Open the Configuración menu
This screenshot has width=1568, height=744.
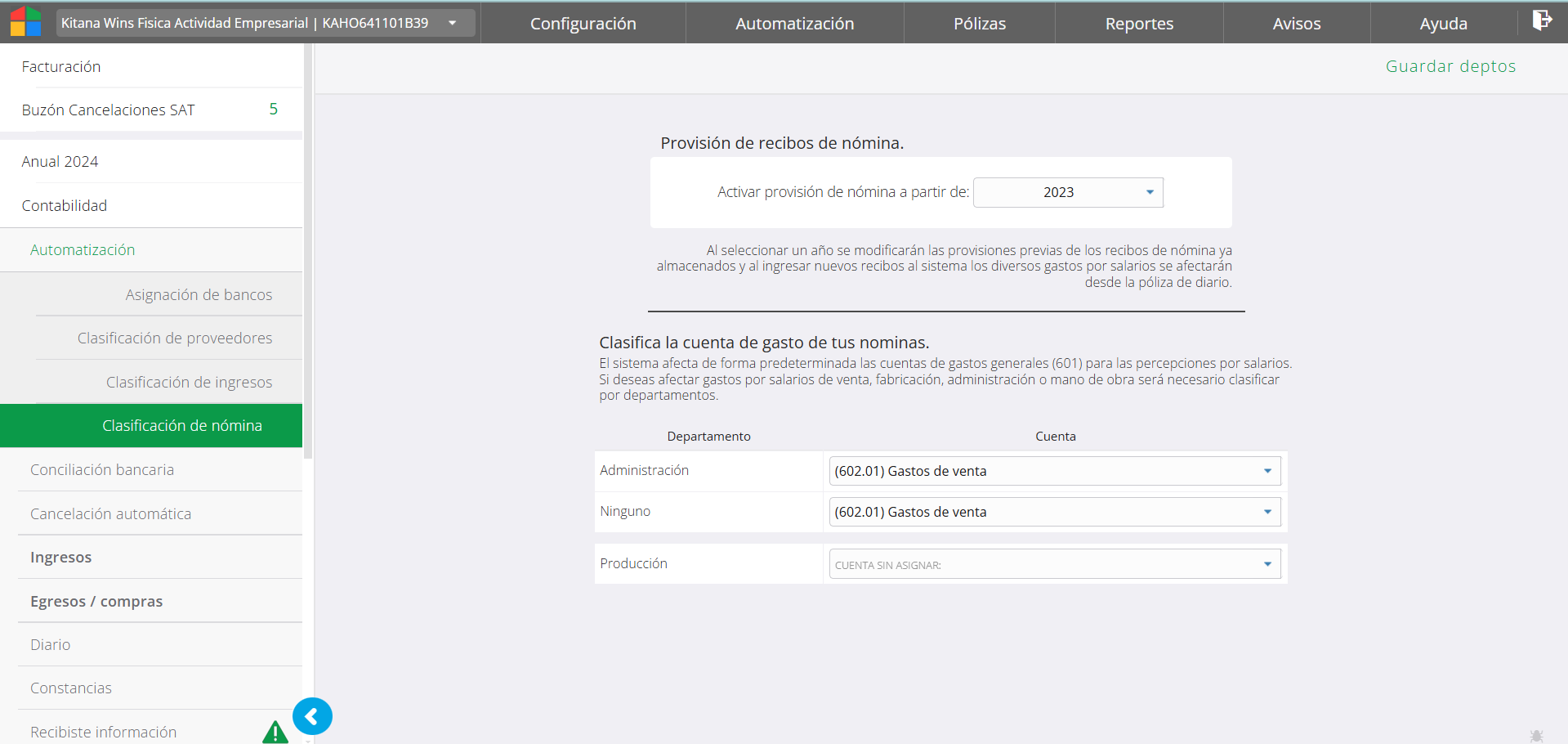pos(583,24)
